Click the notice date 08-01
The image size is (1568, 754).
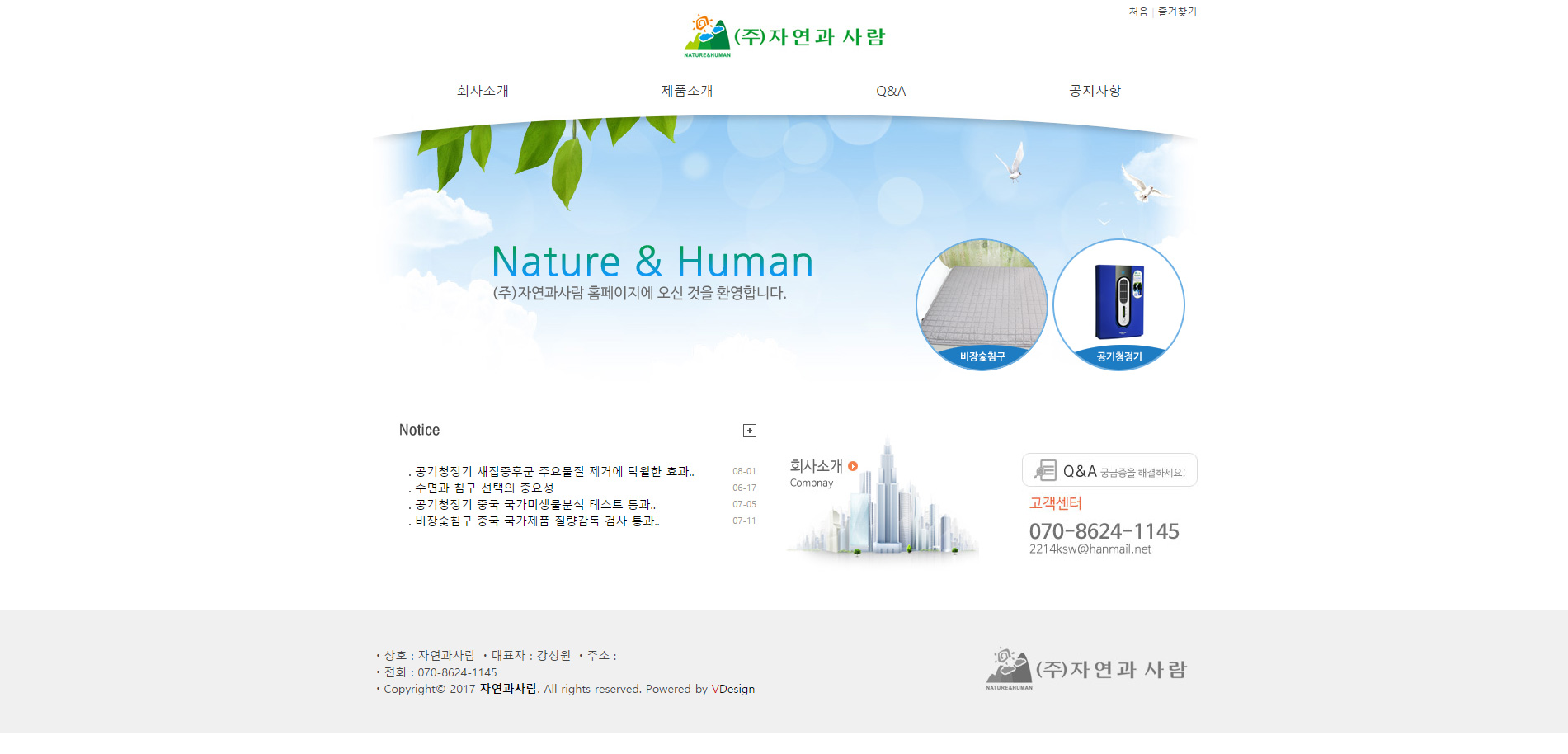coord(744,471)
